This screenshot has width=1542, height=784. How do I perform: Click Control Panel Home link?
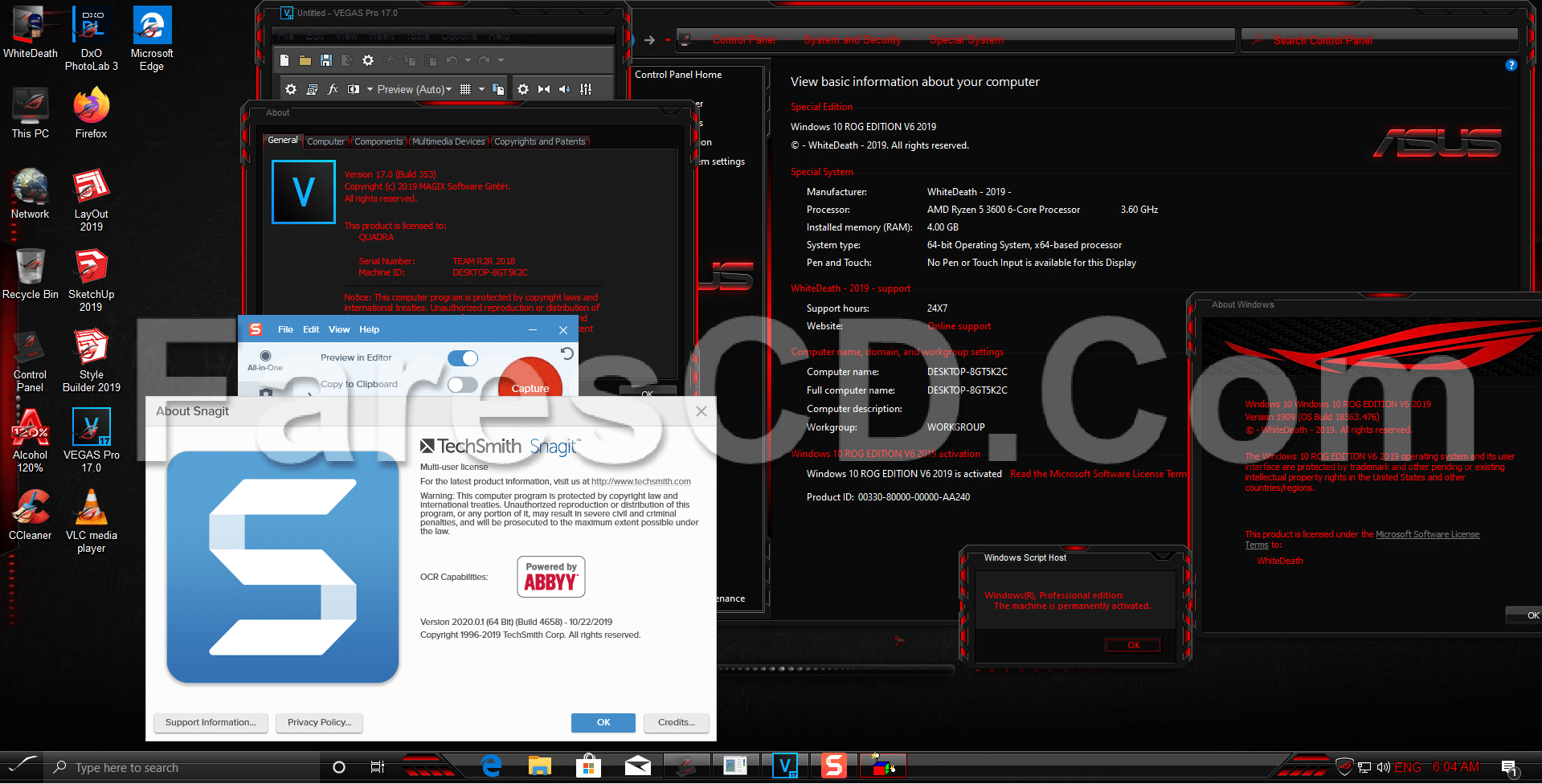678,75
